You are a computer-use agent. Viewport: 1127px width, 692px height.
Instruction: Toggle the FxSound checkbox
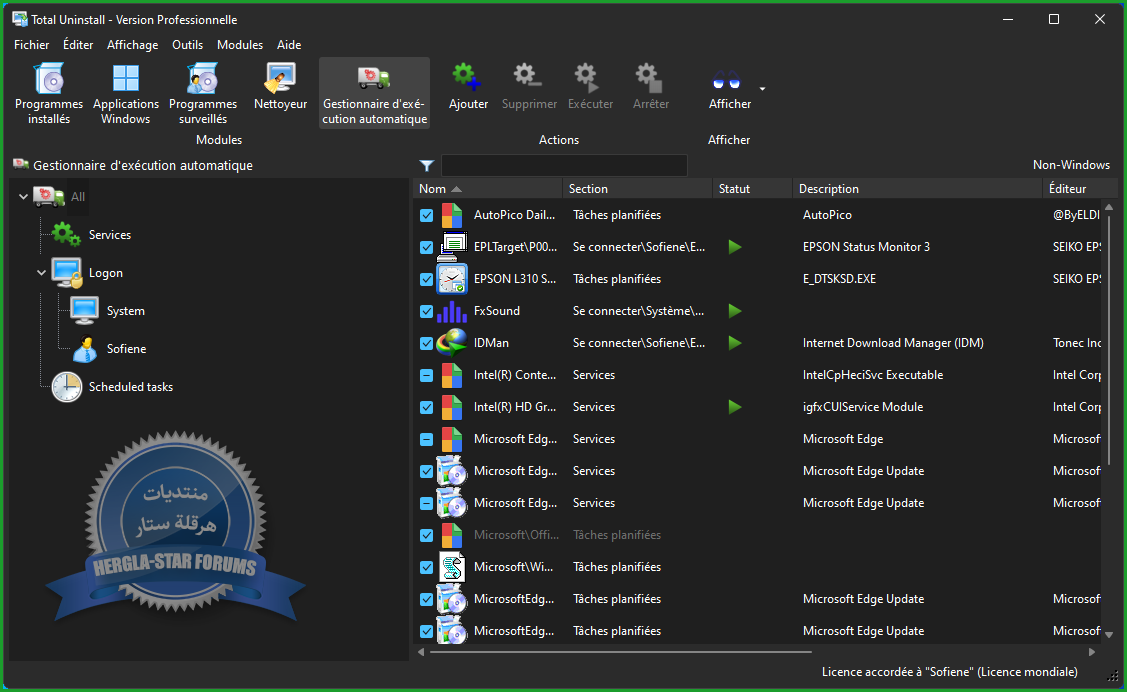pos(426,311)
